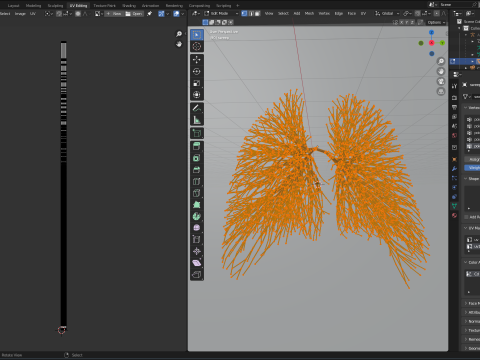
Task: Click the Scene name field
Action: click(x=455, y=5)
